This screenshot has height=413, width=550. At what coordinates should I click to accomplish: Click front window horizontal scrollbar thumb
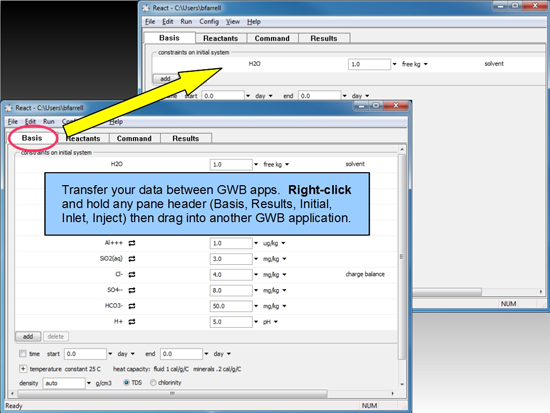coord(173,394)
